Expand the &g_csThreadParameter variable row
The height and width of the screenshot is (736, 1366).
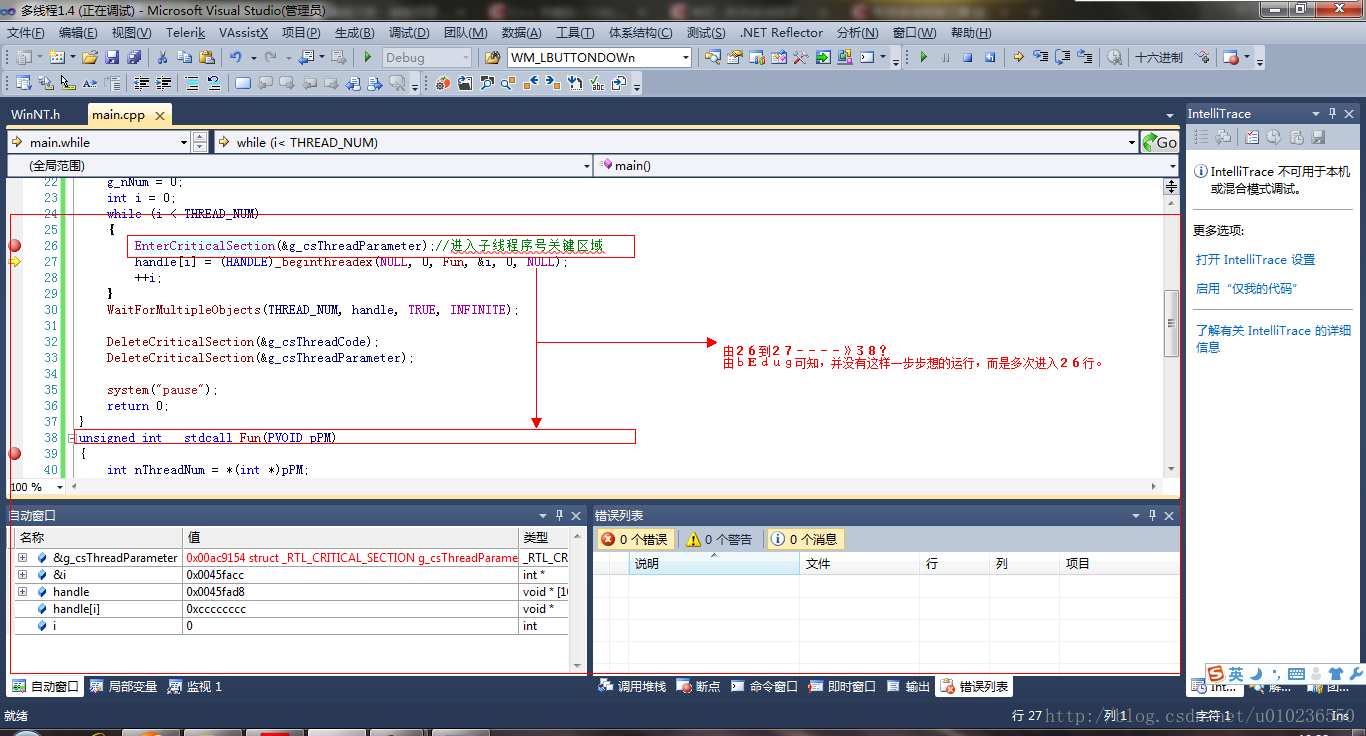click(x=22, y=558)
